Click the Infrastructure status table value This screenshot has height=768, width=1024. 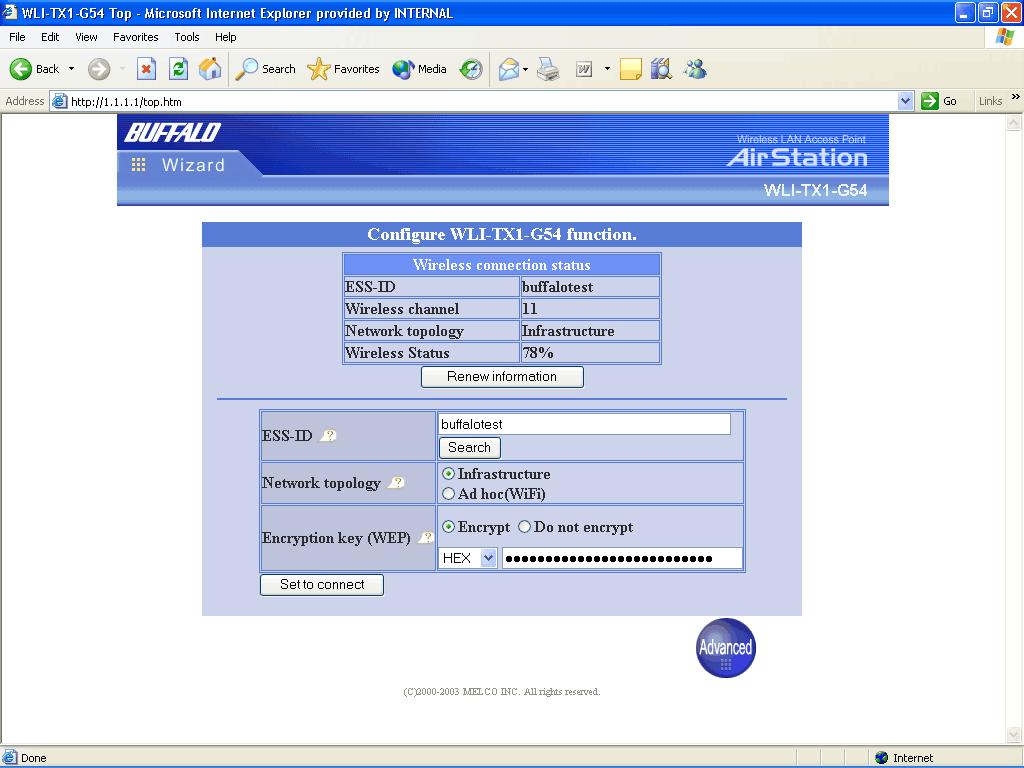click(x=568, y=330)
